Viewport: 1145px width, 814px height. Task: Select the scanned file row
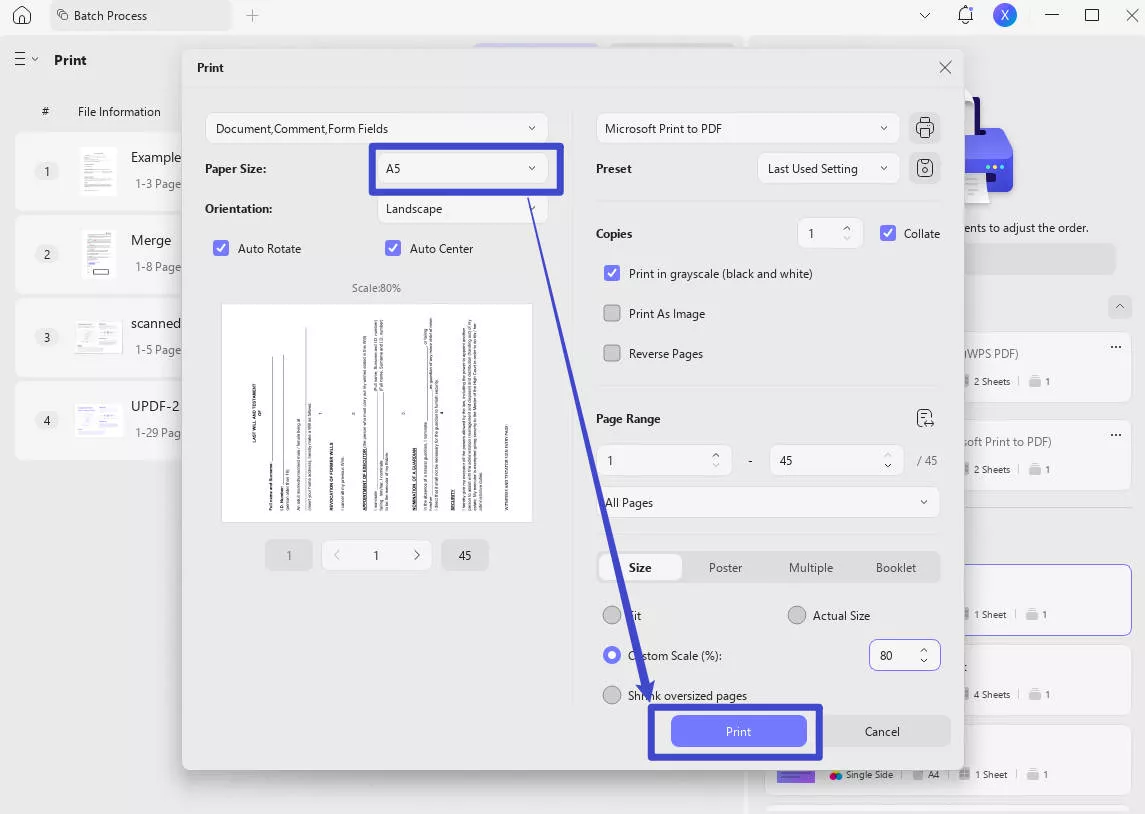[x=98, y=337]
